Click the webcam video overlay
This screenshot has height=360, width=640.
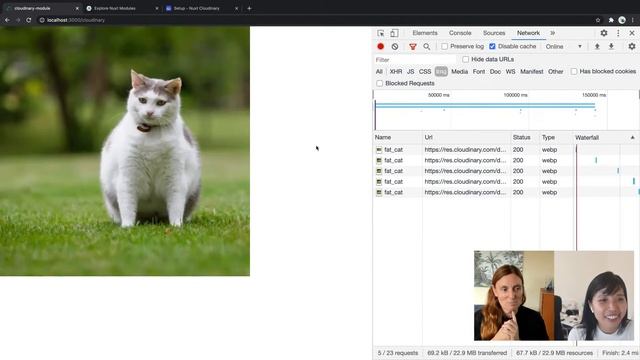tap(554, 296)
